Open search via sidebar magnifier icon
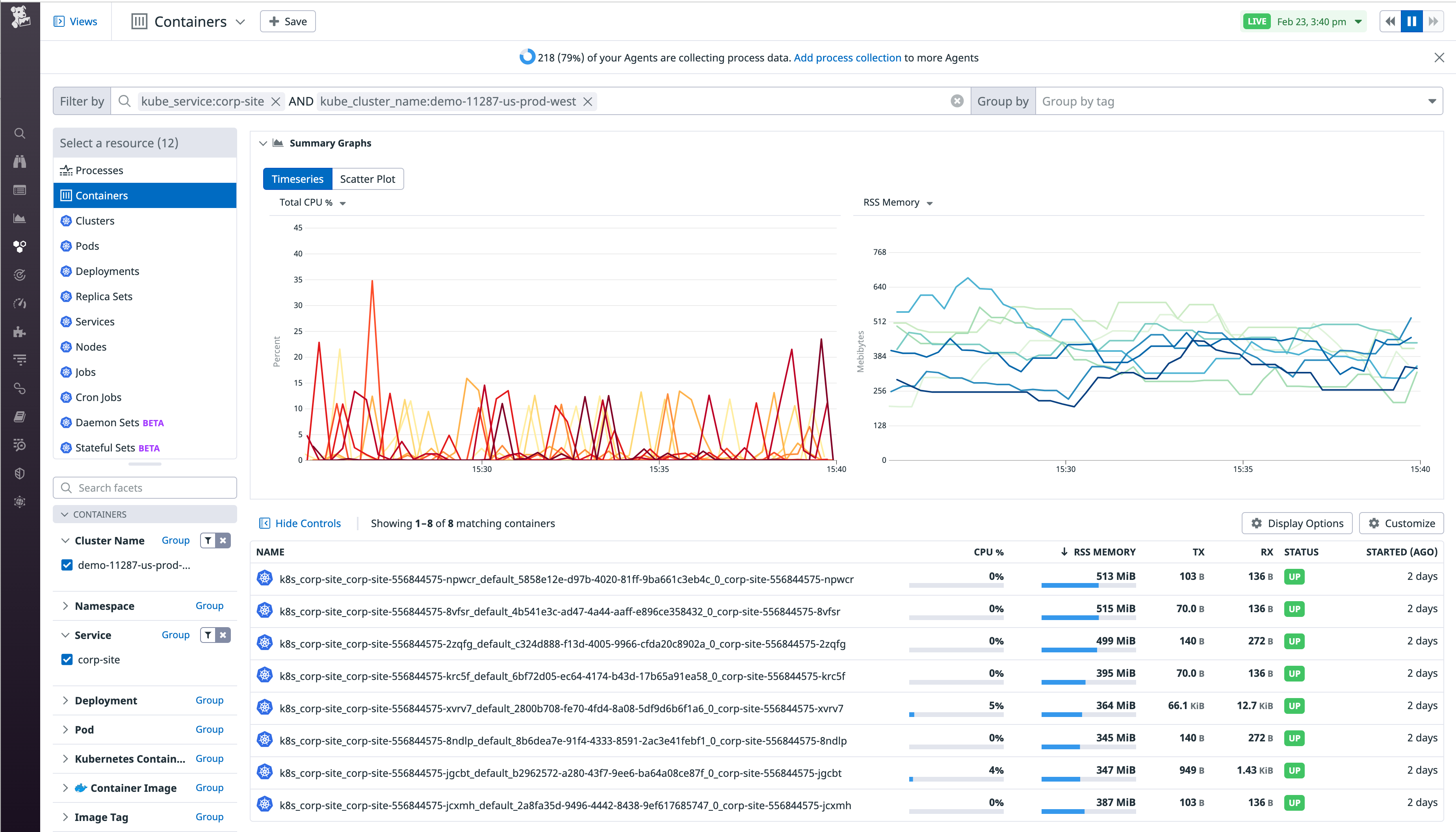The height and width of the screenshot is (832, 1456). click(20, 134)
